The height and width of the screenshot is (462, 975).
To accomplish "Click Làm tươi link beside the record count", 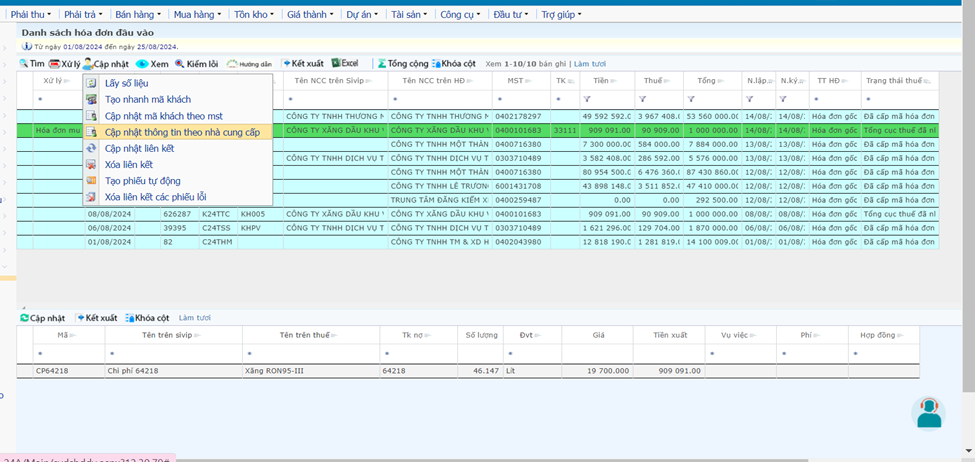I will (589, 64).
